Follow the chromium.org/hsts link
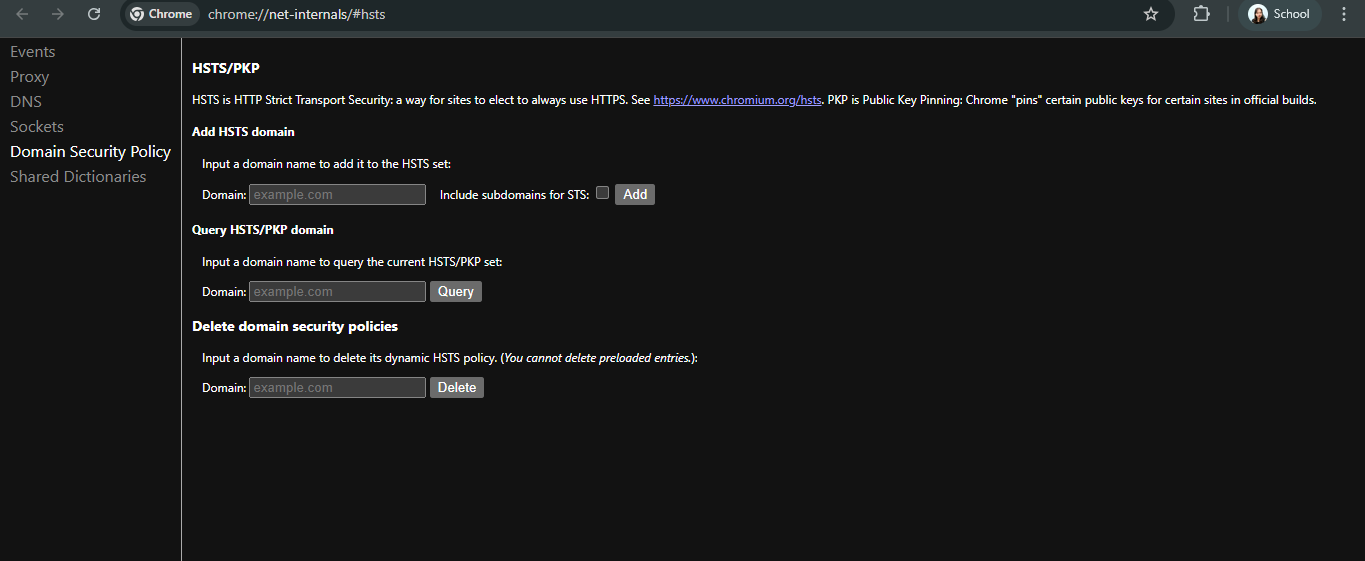 click(737, 100)
